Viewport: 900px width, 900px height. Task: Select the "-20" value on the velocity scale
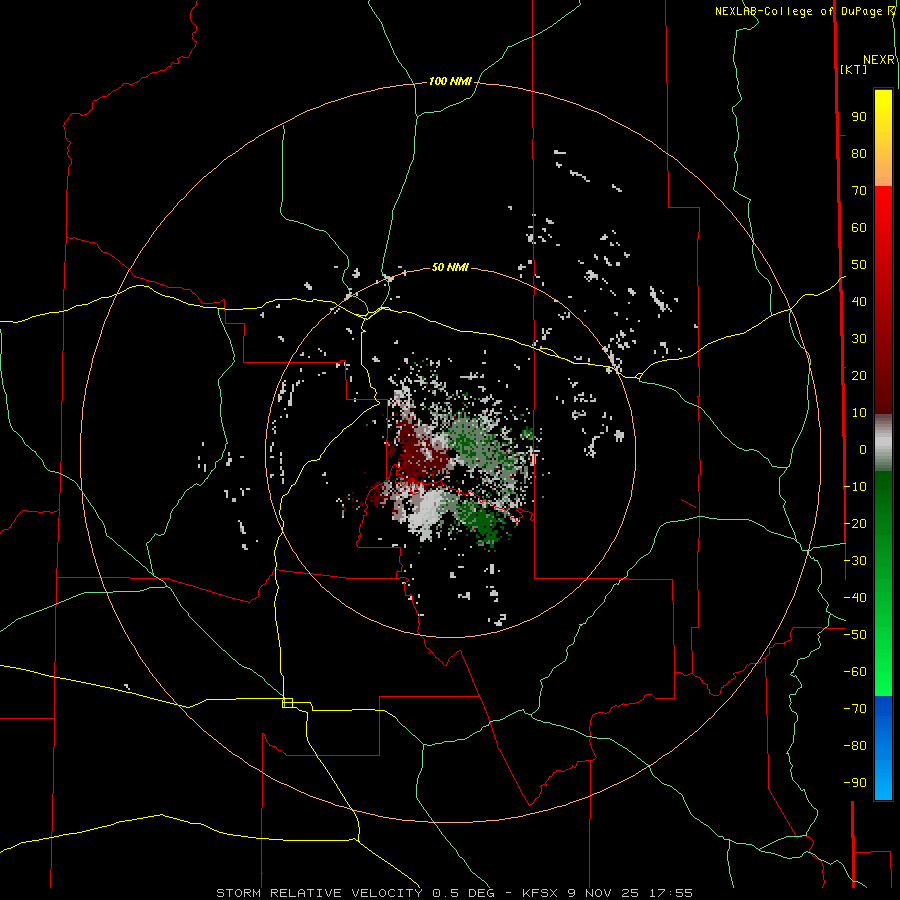coord(855,524)
